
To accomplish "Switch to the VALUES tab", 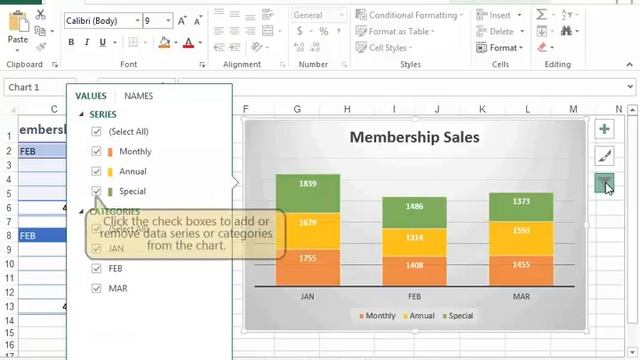I will pyautogui.click(x=91, y=96).
